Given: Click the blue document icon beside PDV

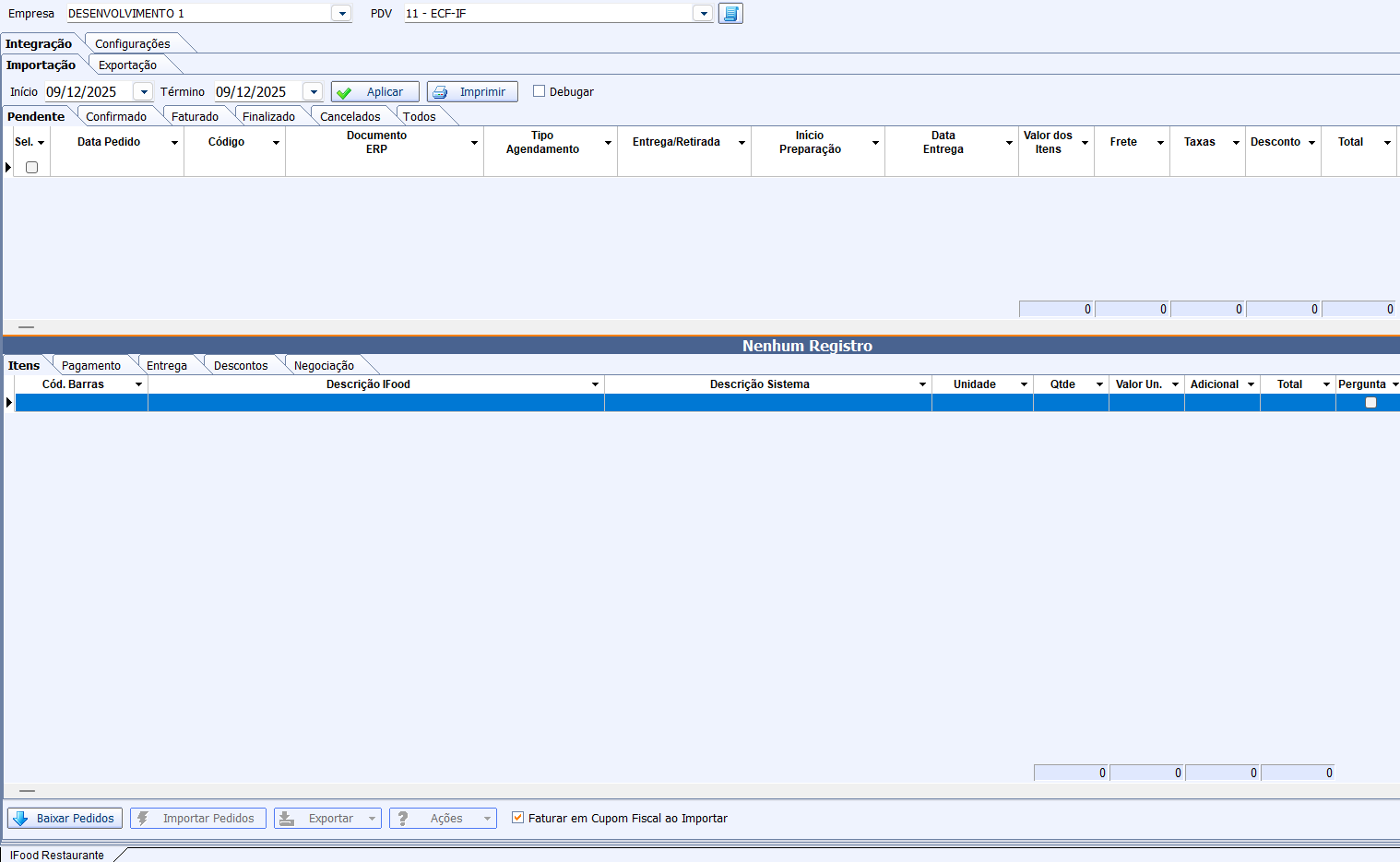Looking at the screenshot, I should click(x=730, y=14).
